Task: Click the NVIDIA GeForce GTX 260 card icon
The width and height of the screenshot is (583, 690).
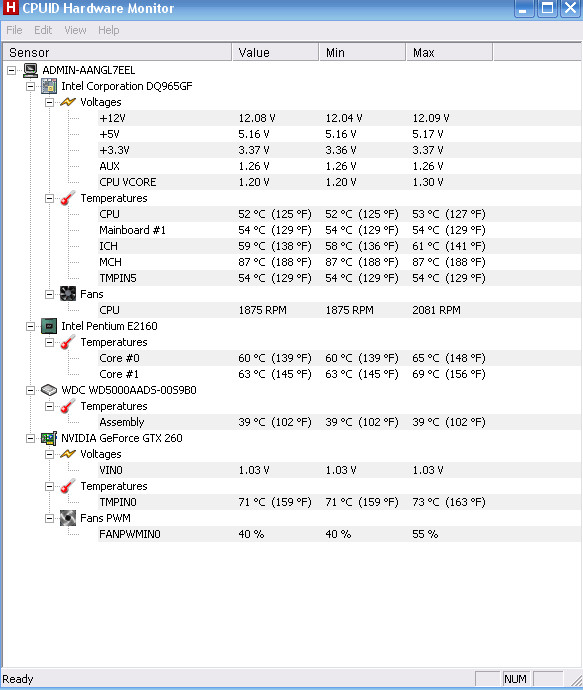Action: 49,438
